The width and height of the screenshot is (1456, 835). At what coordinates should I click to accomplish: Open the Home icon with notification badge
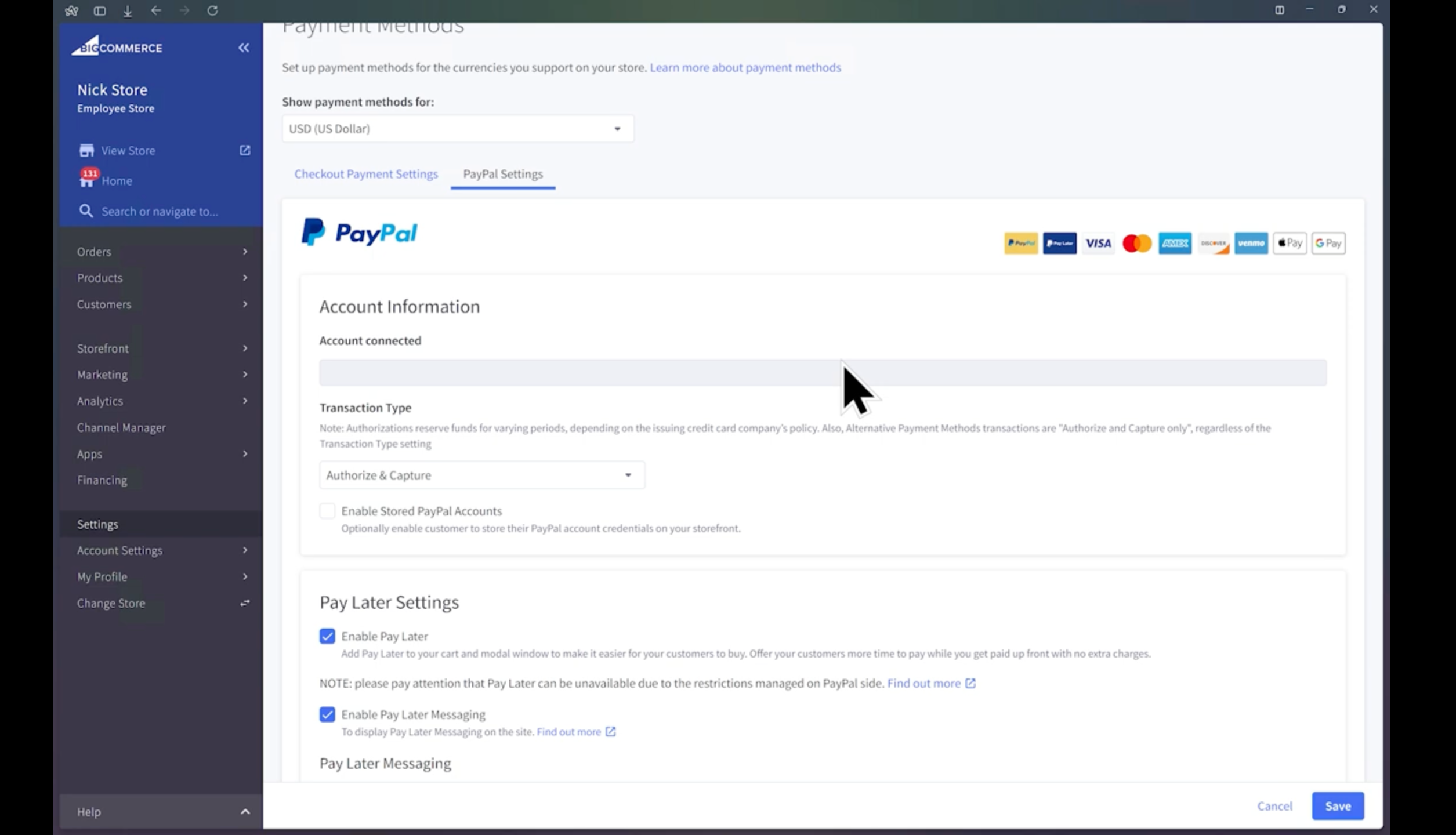click(x=87, y=180)
